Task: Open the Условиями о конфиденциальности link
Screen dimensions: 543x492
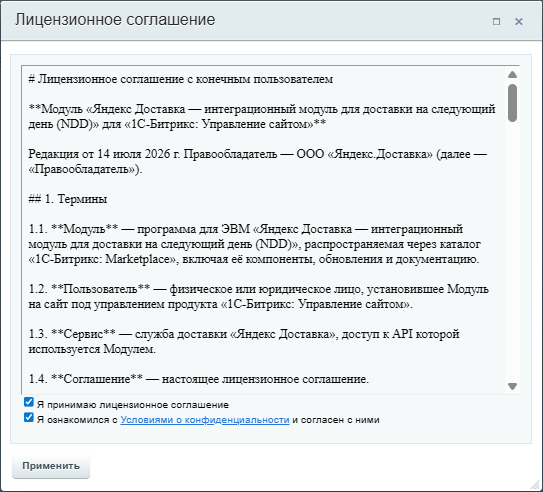Action: pyautogui.click(x=205, y=420)
